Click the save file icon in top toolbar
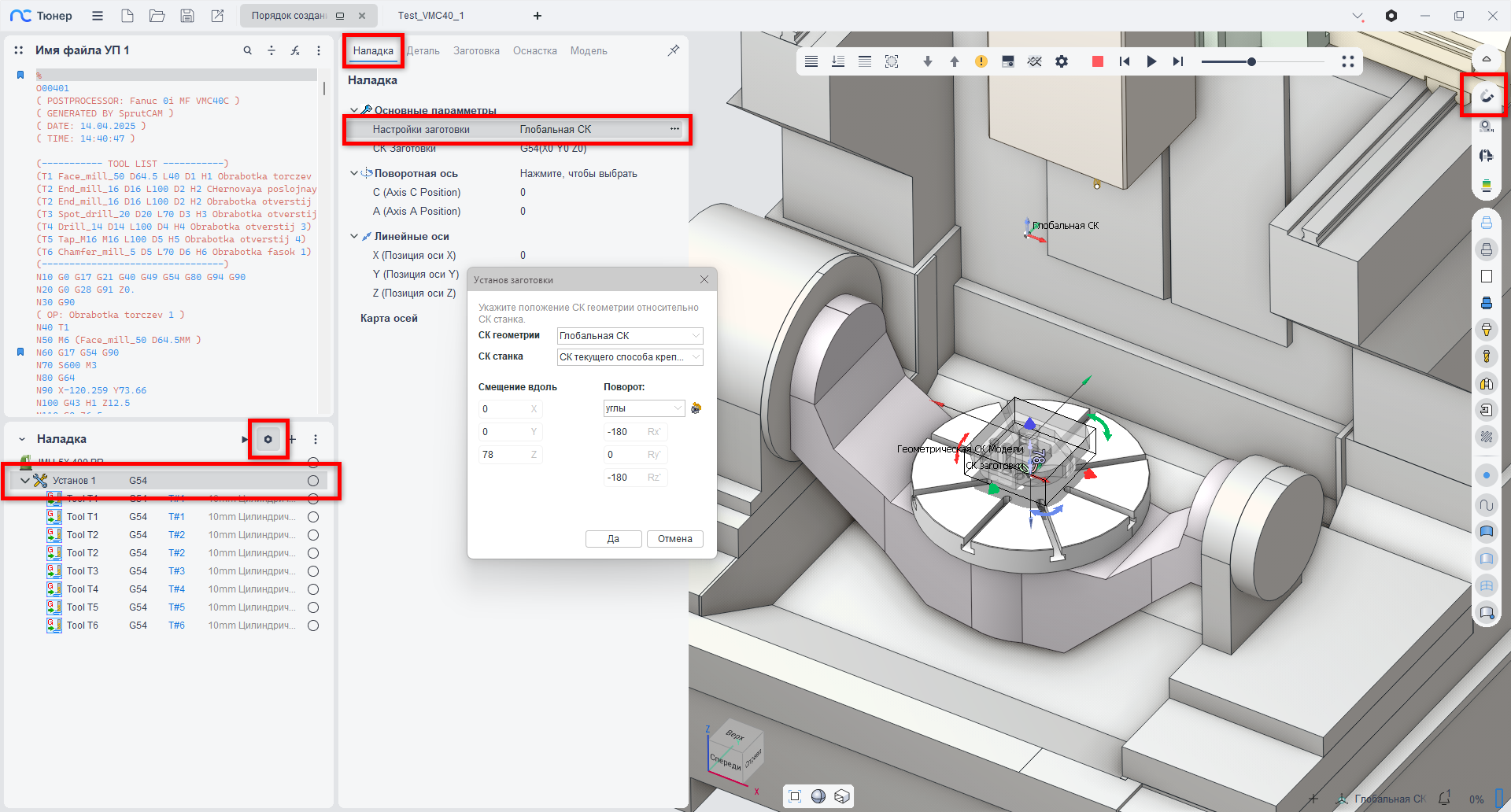The image size is (1511, 812). 187,16
